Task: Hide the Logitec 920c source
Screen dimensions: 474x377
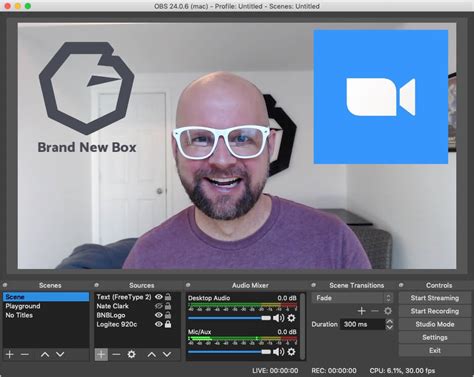Action: 159,324
